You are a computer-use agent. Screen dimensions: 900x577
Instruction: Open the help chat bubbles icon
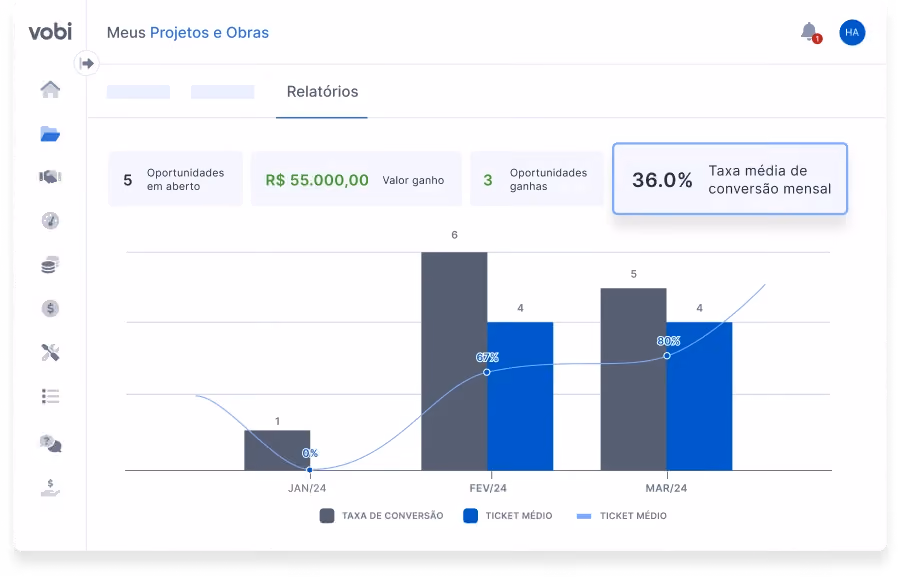click(51, 443)
